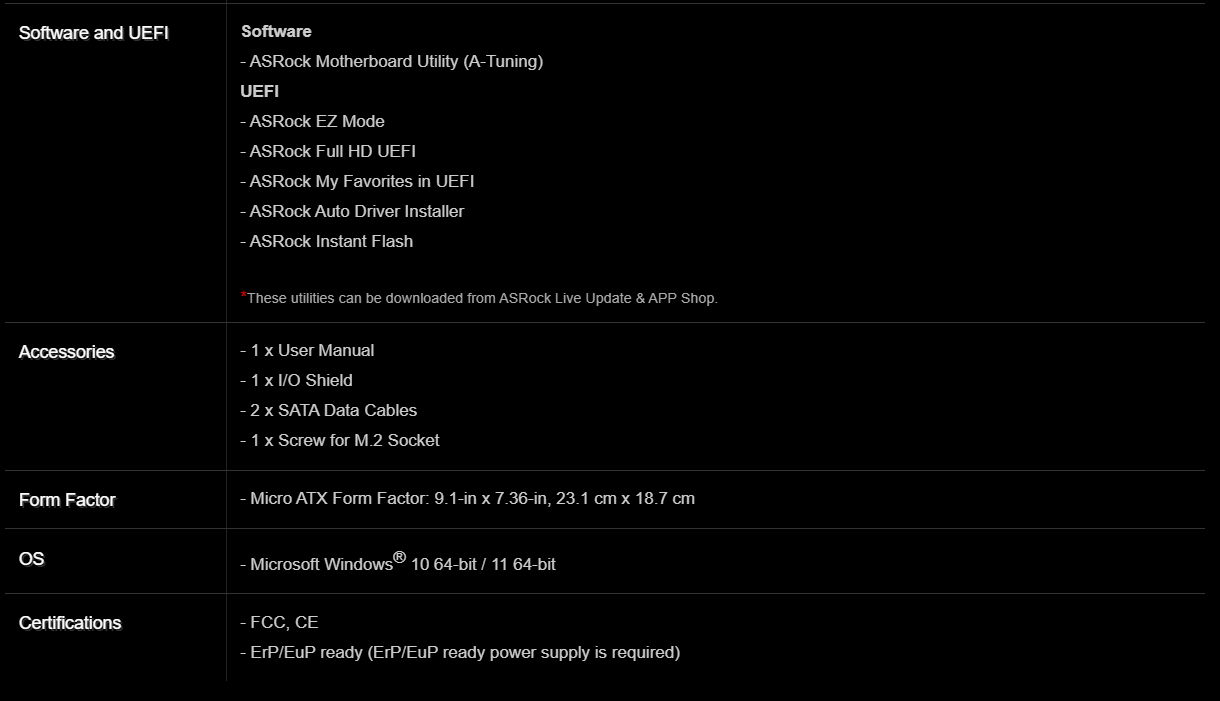Screen dimensions: 1220x701
Task: Click the Microsoft Windows 10/11 64-bit line
Action: point(398,563)
